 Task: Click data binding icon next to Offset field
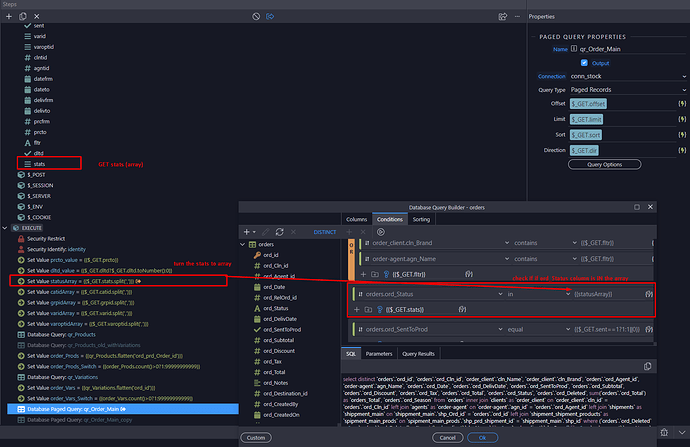pyautogui.click(x=682, y=104)
